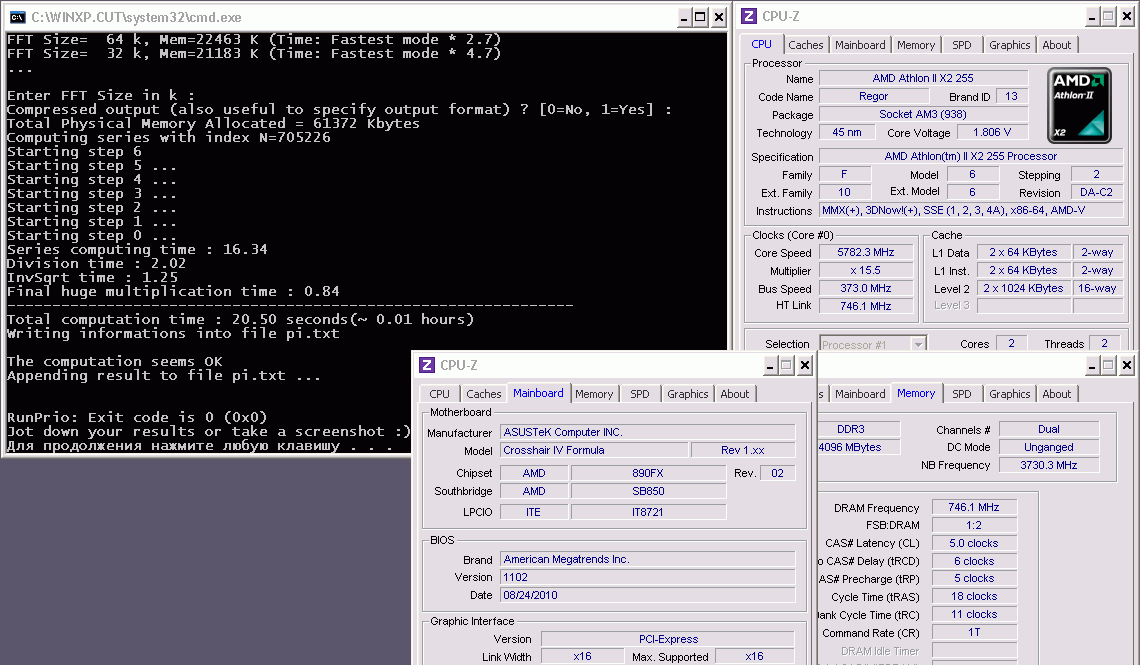Close the CPU-Z window showing the Memory tab
The height and width of the screenshot is (665, 1140).
point(1126,366)
